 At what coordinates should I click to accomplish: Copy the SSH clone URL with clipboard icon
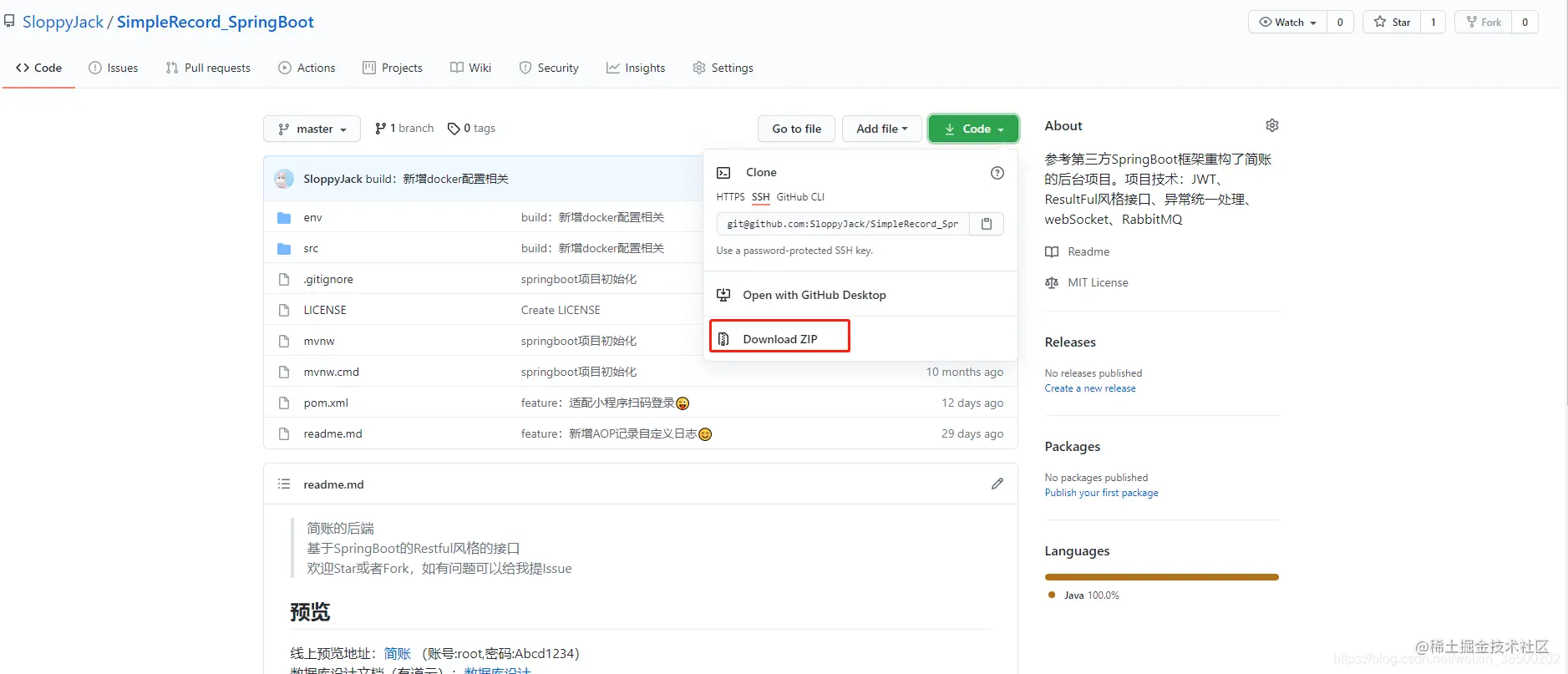click(987, 224)
